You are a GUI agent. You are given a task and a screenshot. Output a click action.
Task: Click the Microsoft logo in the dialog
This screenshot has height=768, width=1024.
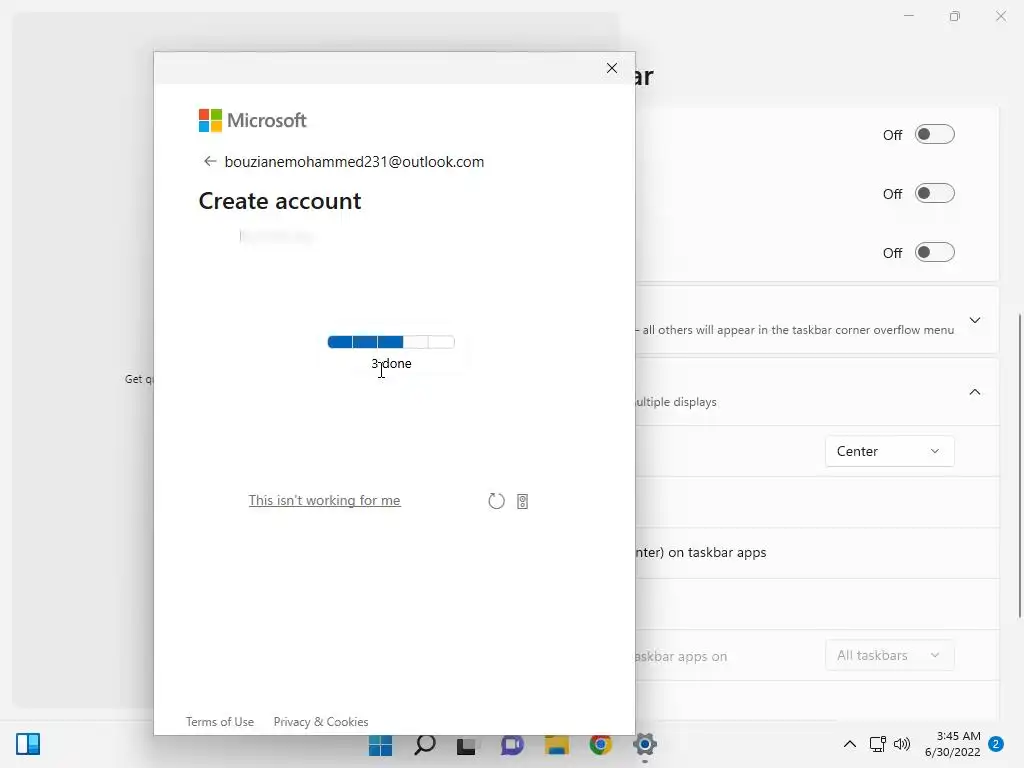coord(252,120)
